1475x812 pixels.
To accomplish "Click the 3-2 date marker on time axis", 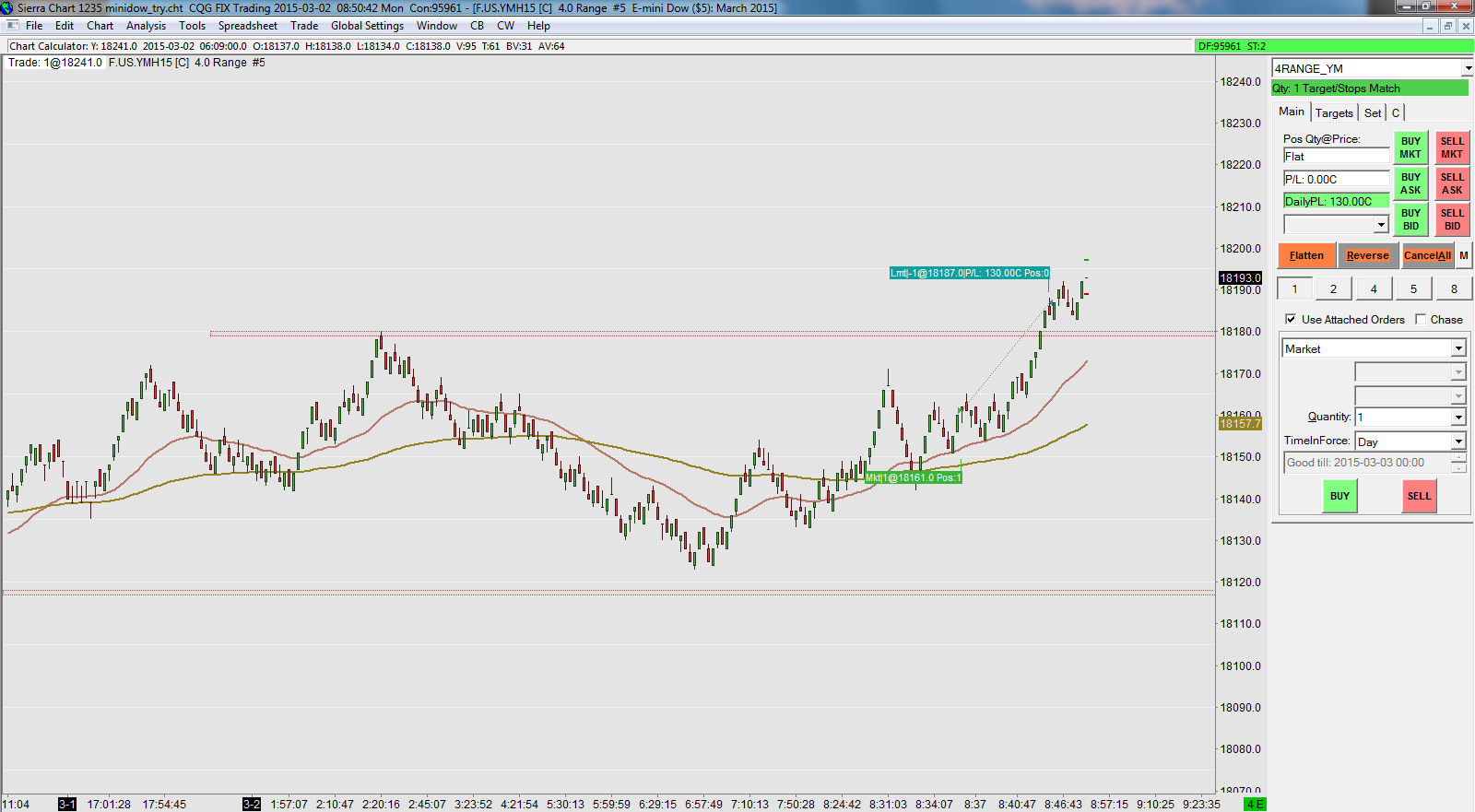I will [252, 805].
